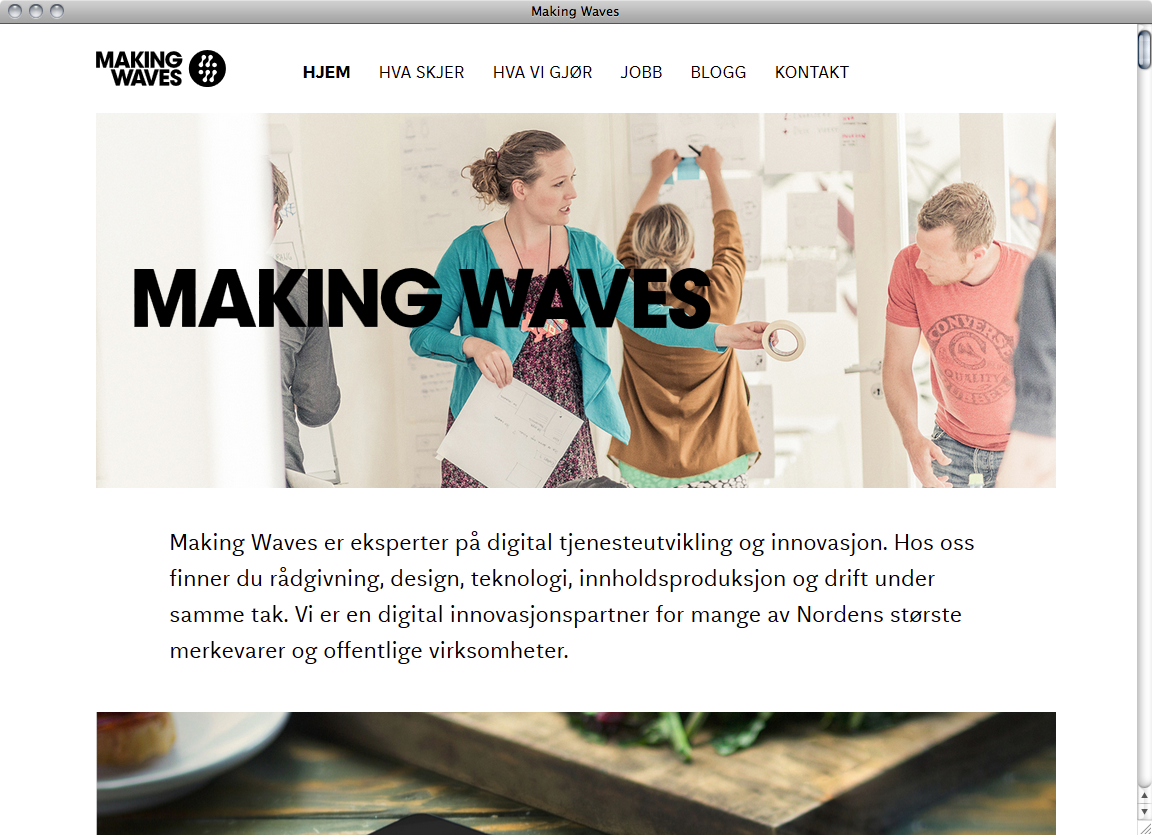Click the Making Waves circular logo icon
The height and width of the screenshot is (835, 1152).
coord(207,68)
